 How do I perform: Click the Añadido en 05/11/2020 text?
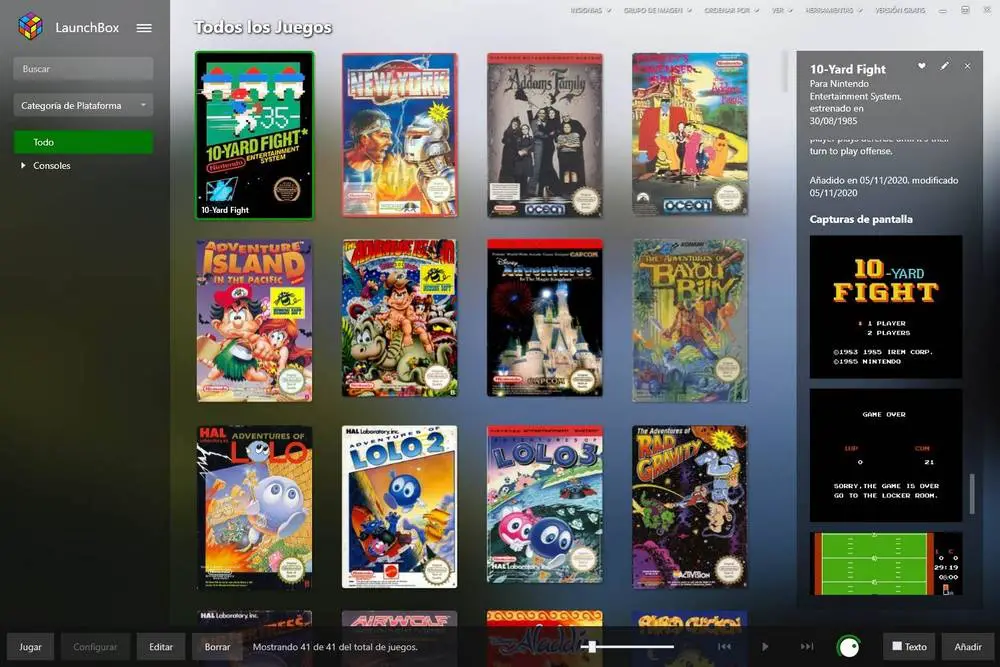883,186
